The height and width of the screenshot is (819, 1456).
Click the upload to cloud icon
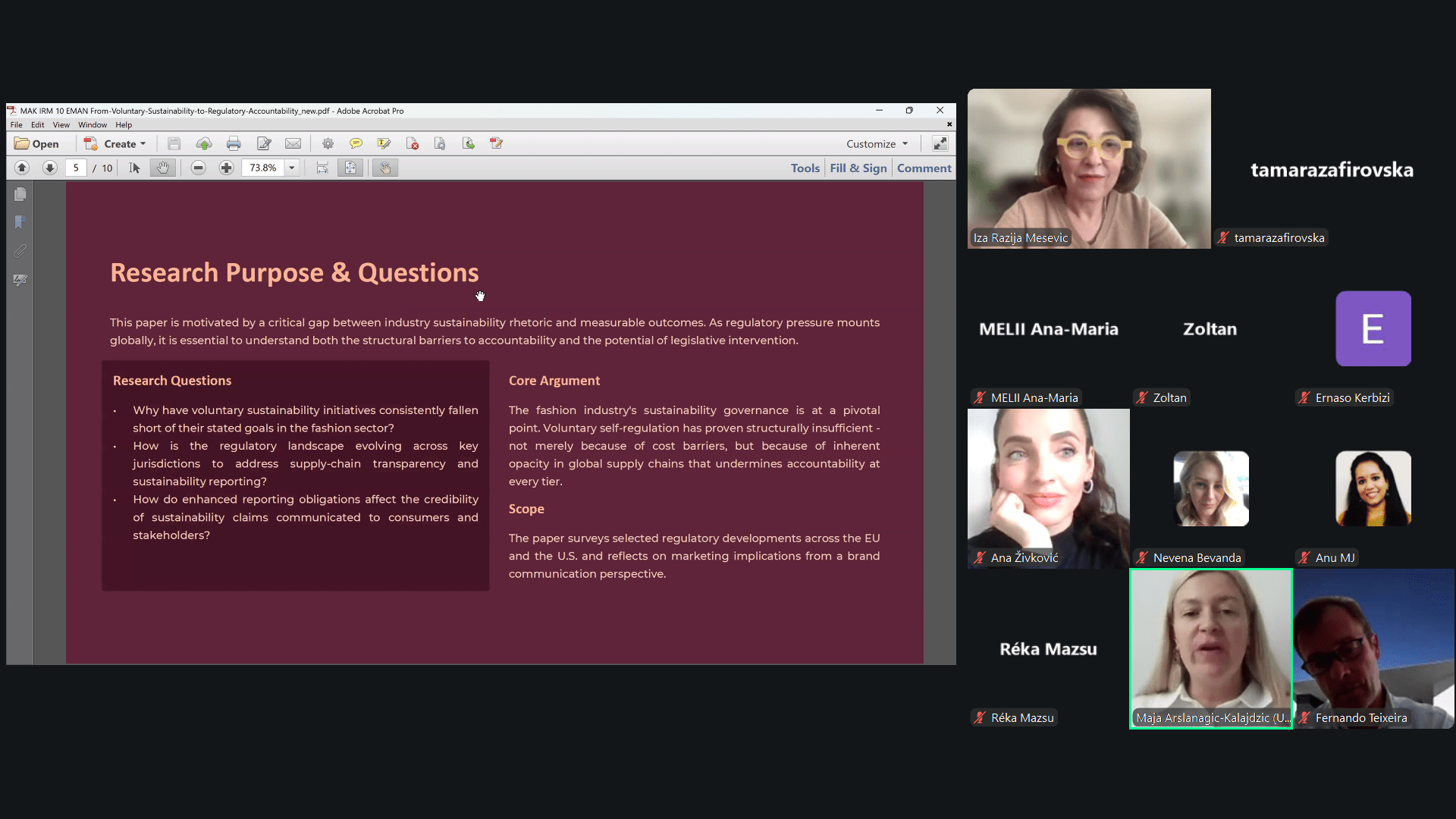coord(203,143)
